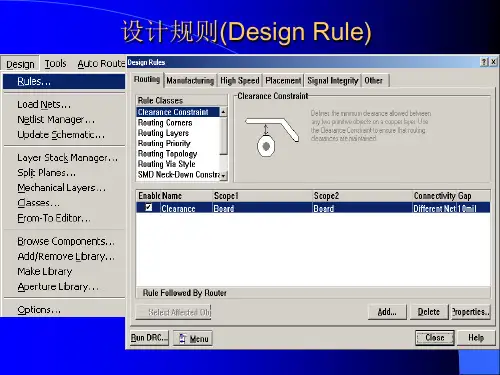Open the Placement tab

(x=283, y=81)
